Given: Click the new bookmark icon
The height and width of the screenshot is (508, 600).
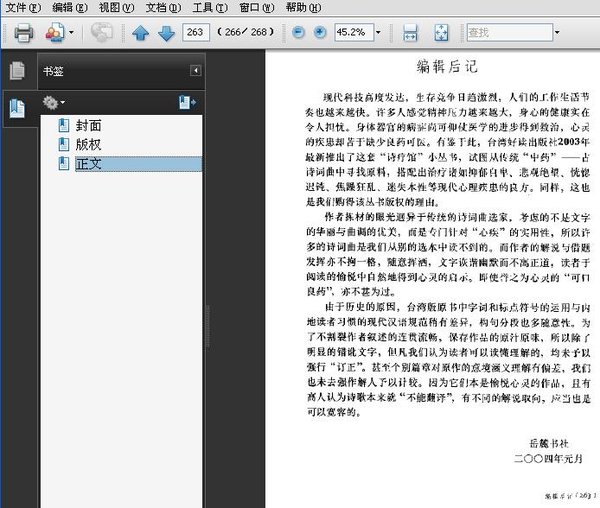Looking at the screenshot, I should tap(188, 103).
